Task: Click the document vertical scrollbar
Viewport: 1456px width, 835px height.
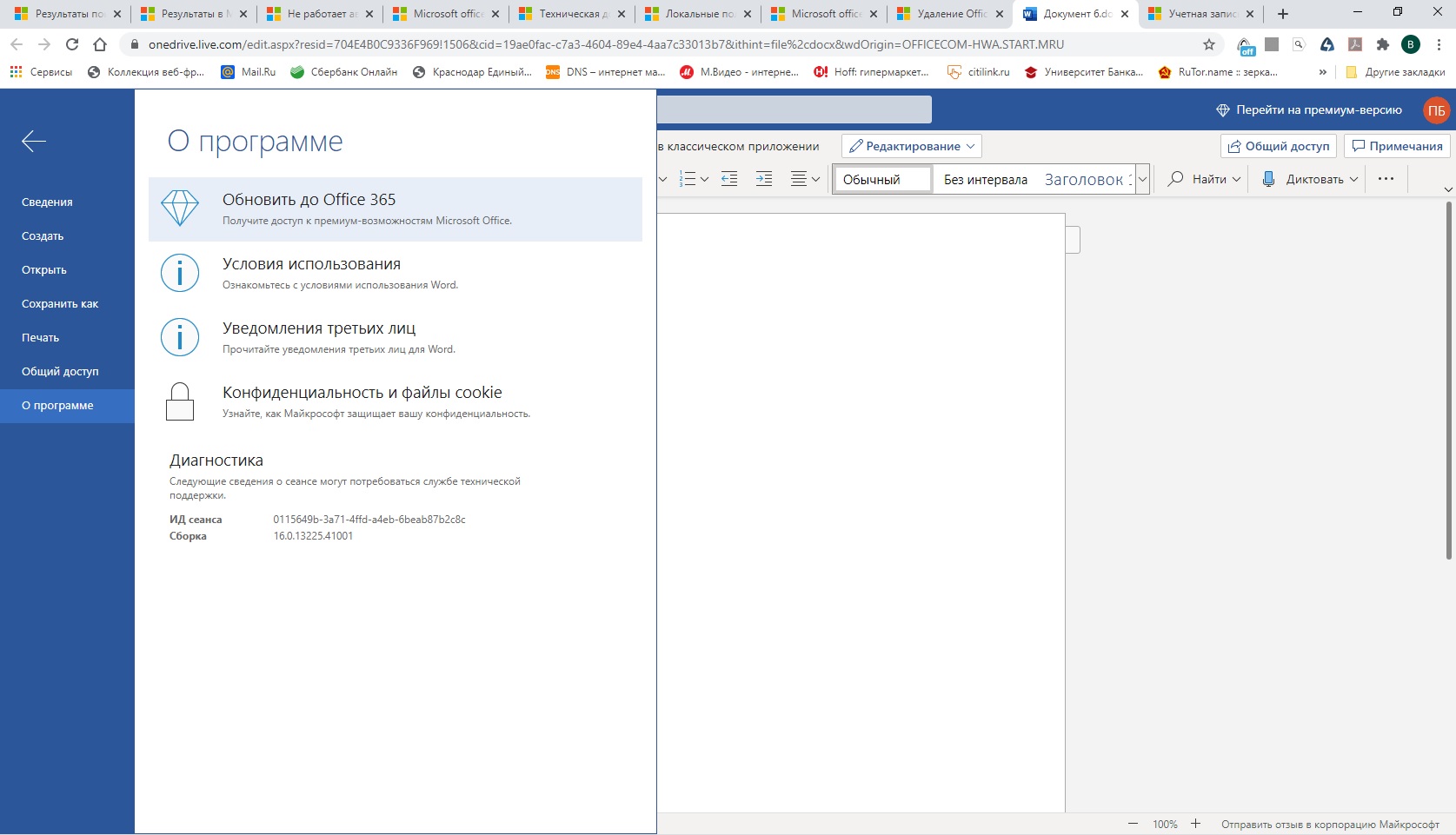Action: [1448, 381]
